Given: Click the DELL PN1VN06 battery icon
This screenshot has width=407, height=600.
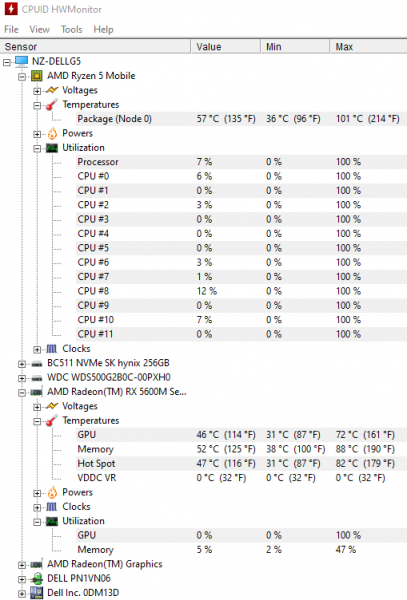Looking at the screenshot, I should 37,578.
